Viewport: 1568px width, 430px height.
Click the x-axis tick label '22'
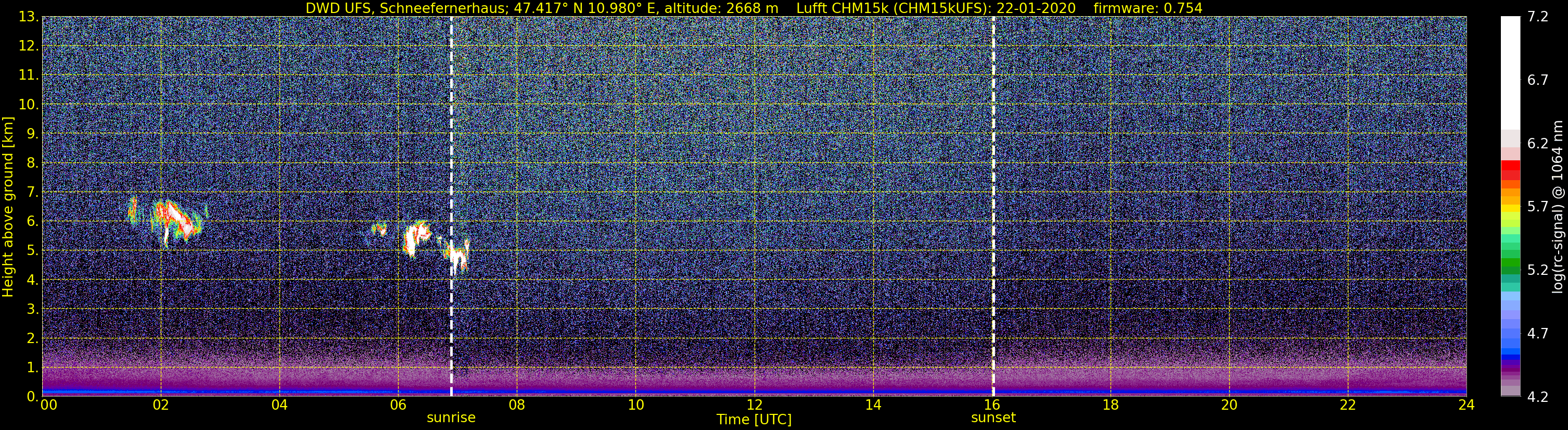pos(1348,405)
